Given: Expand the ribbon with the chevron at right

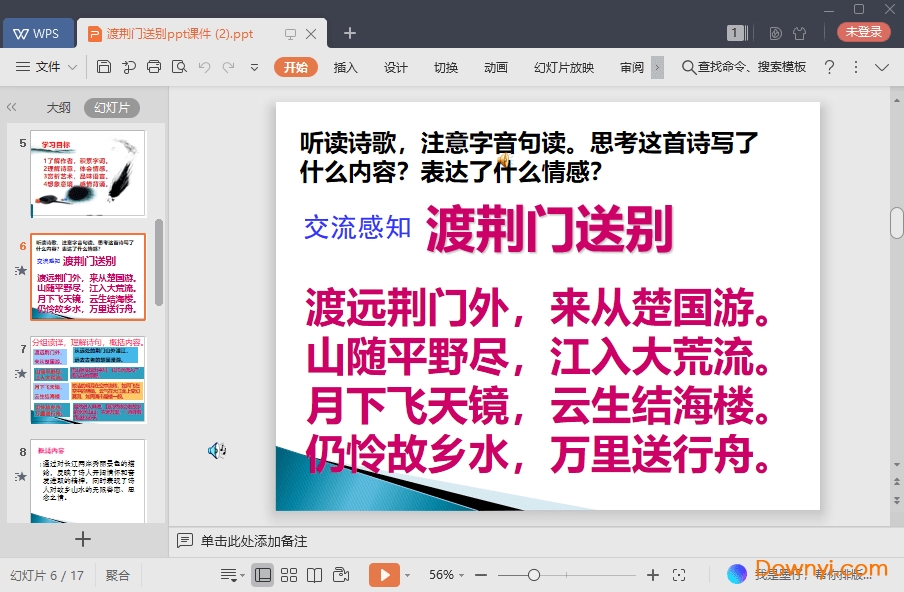Looking at the screenshot, I should tap(882, 67).
